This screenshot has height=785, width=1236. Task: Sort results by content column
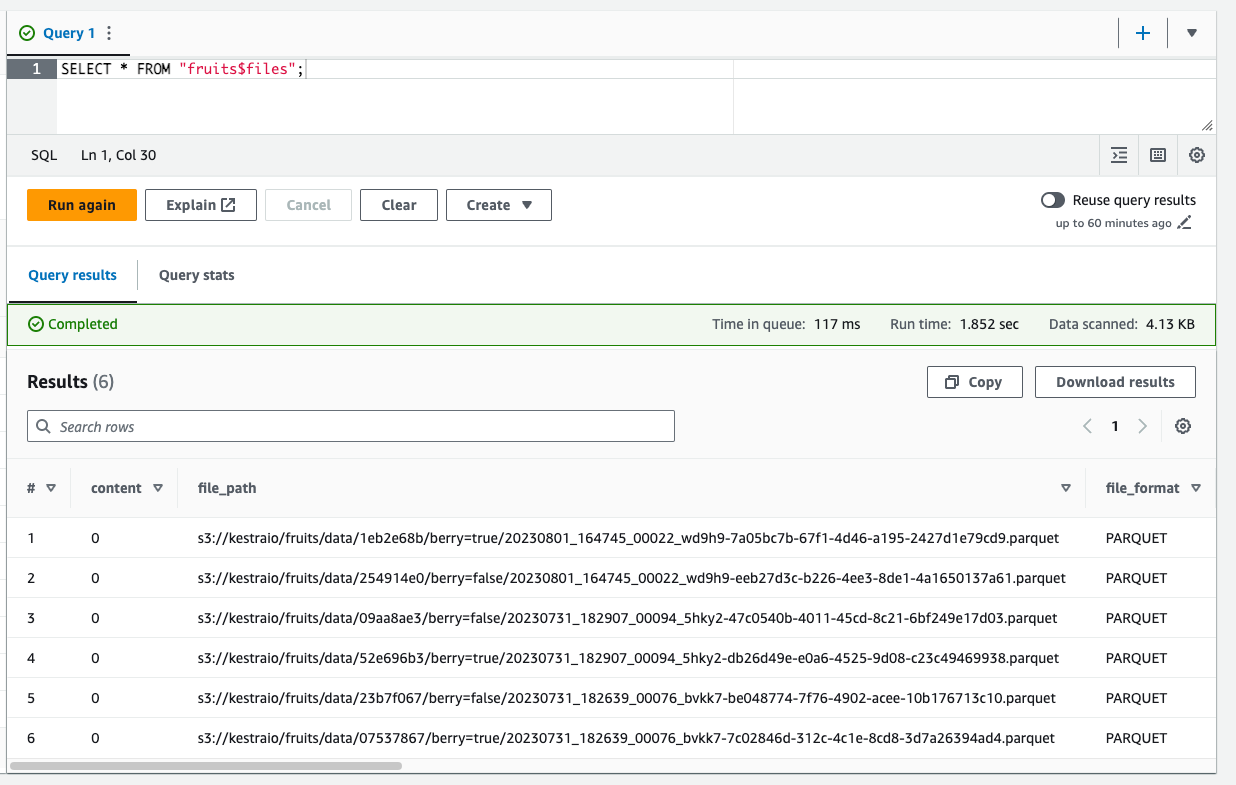click(158, 488)
